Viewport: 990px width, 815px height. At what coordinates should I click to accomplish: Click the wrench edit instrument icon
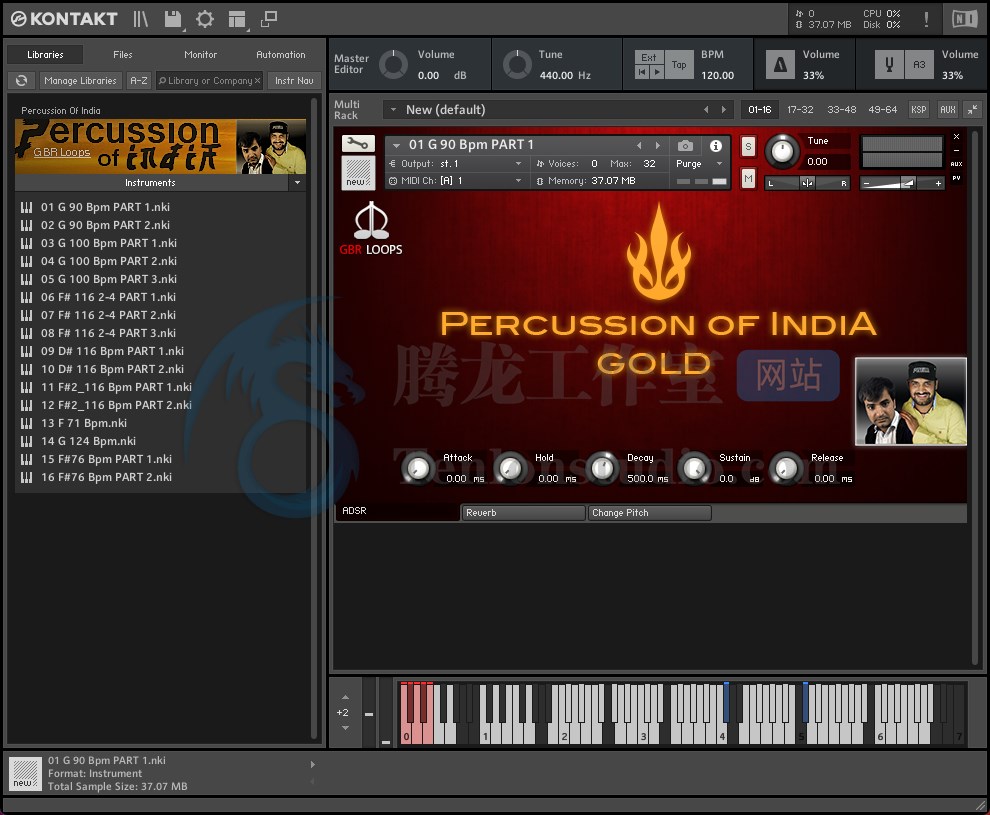point(358,144)
